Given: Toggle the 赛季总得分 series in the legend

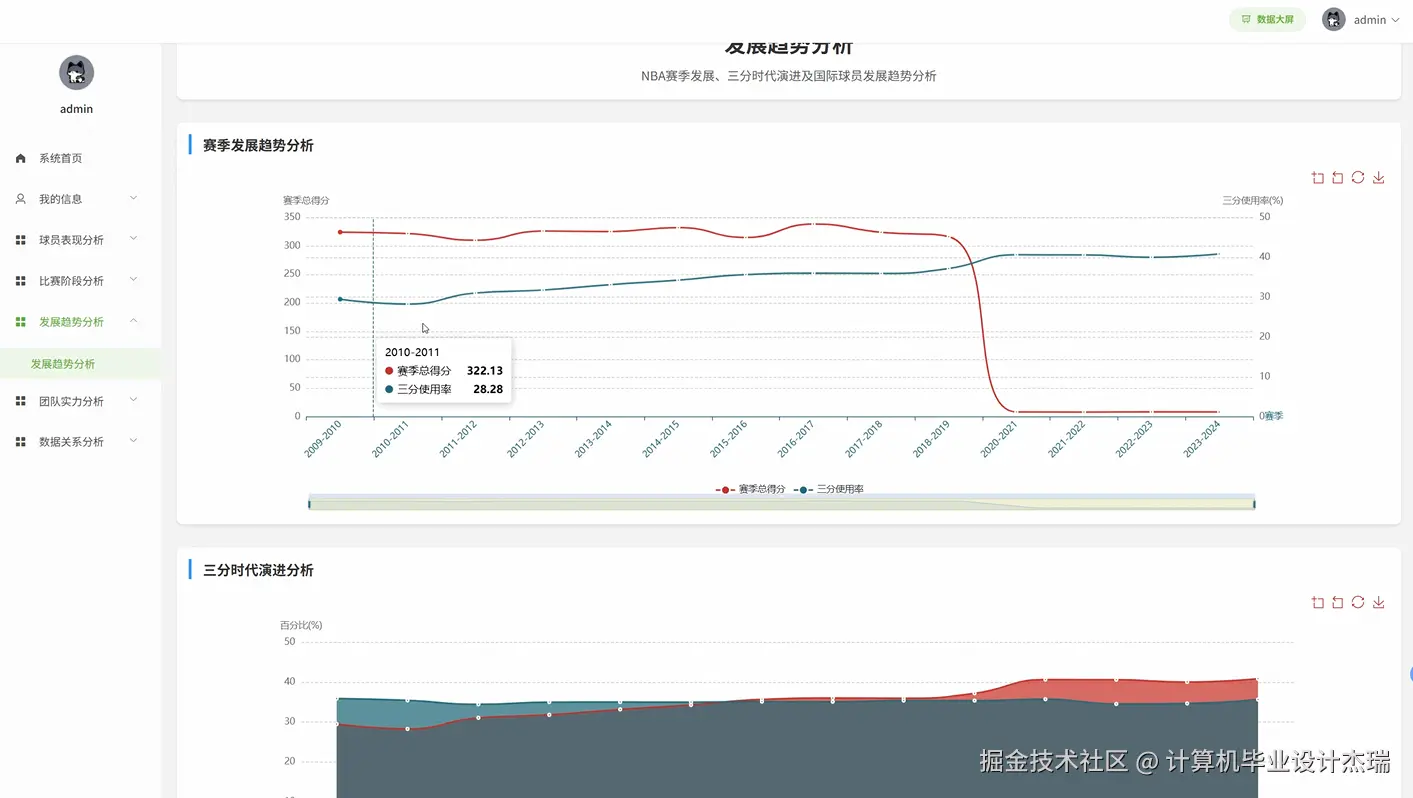Looking at the screenshot, I should (751, 489).
